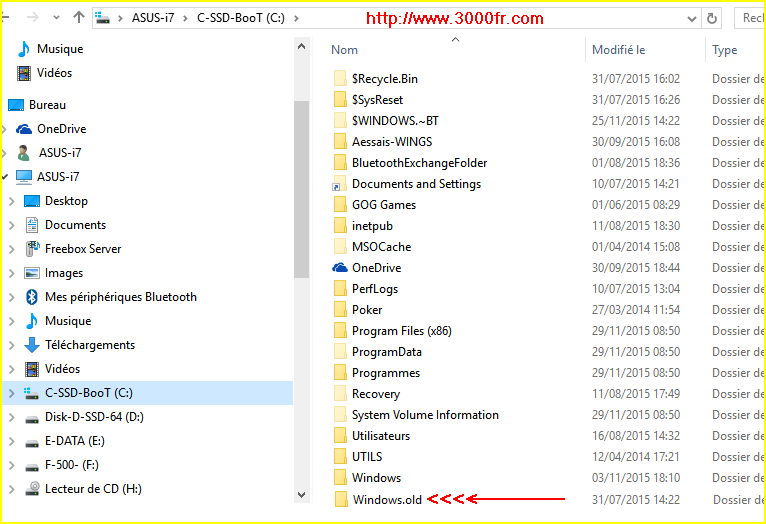Click the Documents icon in the tree
Screen dimensions: 766x524
[32, 225]
